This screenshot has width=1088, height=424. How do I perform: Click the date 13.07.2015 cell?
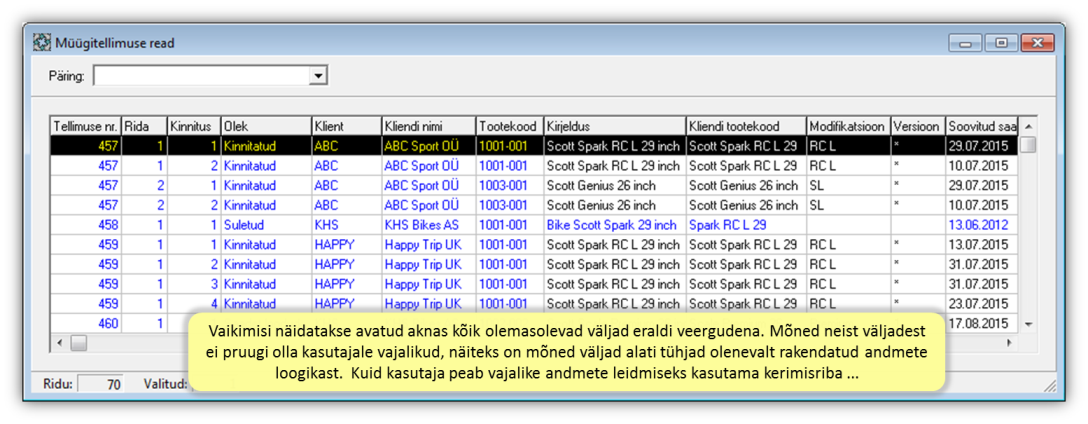point(981,245)
